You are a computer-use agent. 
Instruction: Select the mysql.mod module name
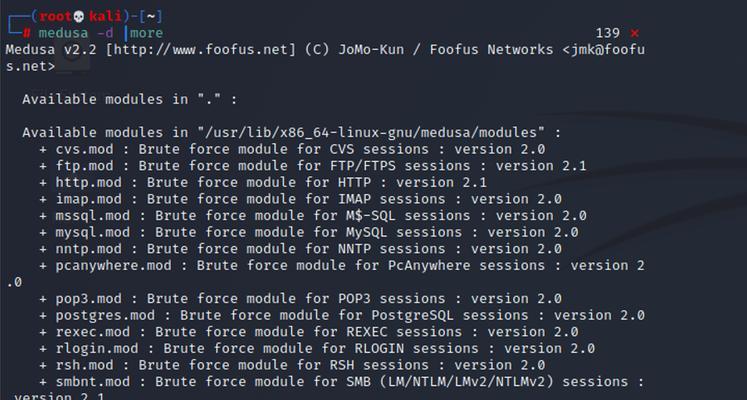click(x=93, y=232)
